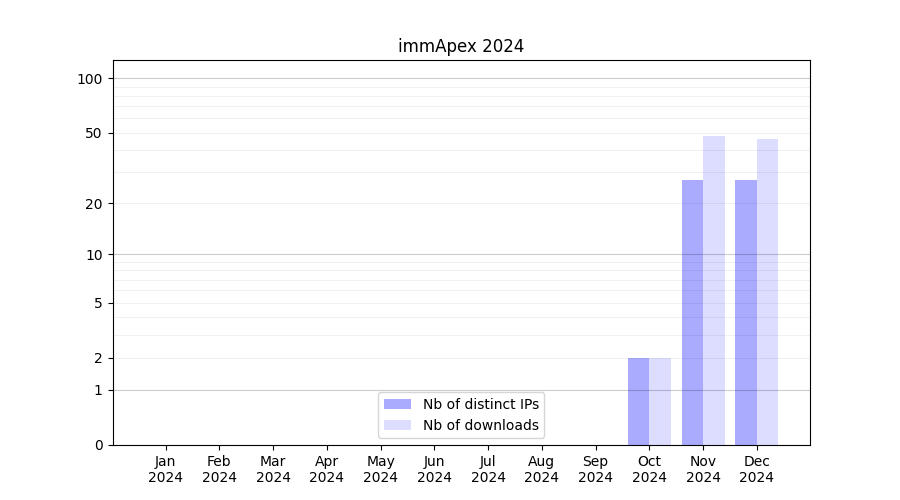The width and height of the screenshot is (900, 500).
Task: Click the Nov 2024 downloads bar
Action: point(714,290)
